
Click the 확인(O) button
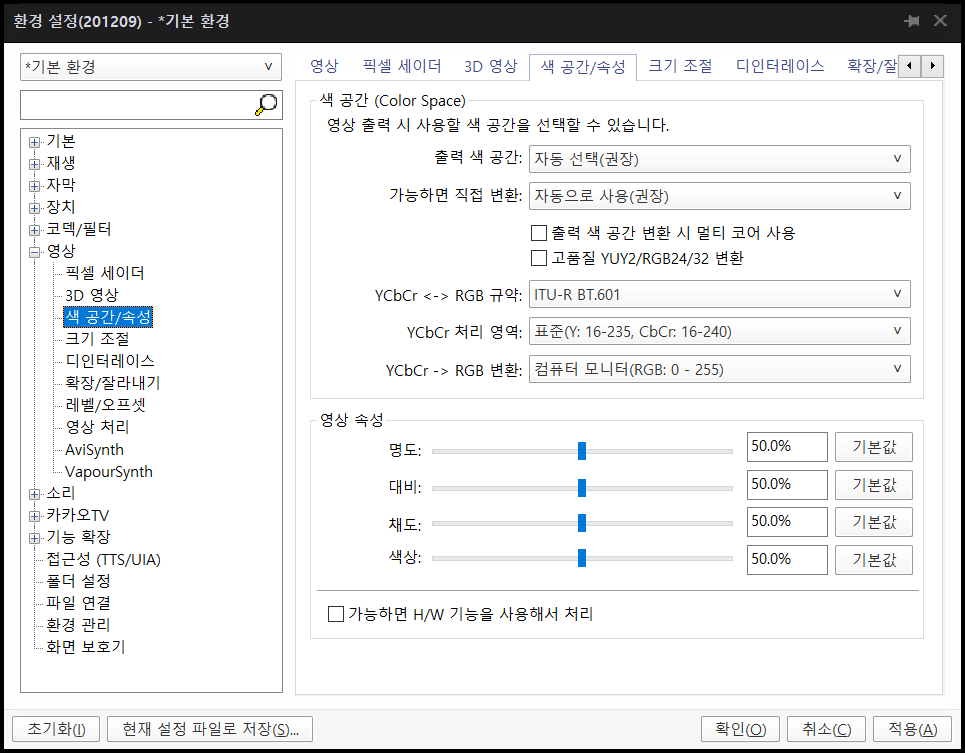pos(740,729)
